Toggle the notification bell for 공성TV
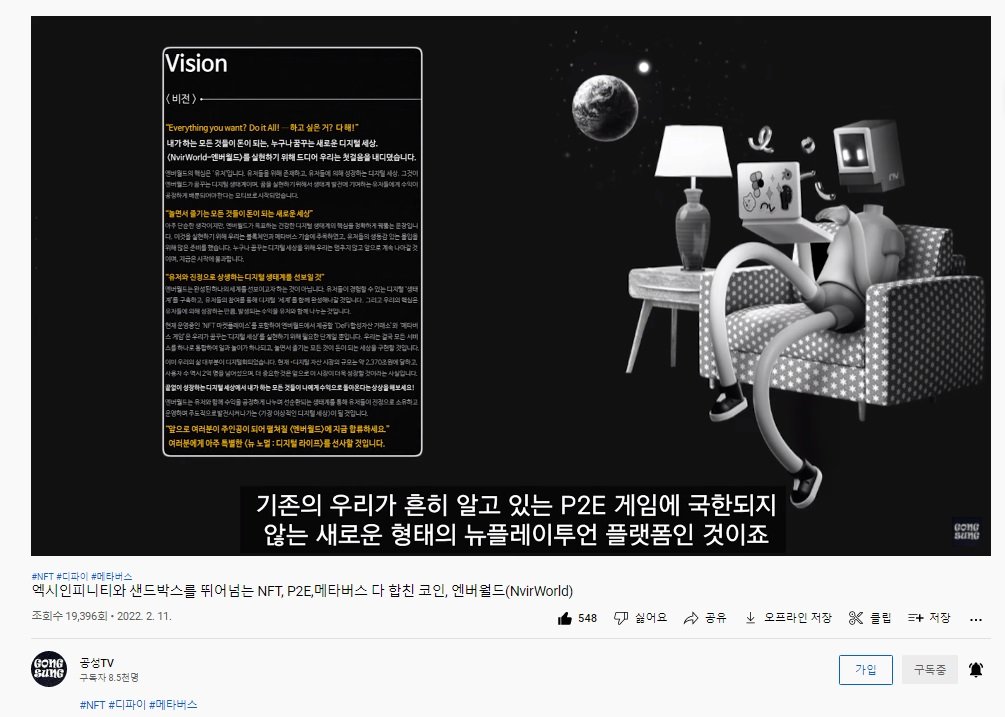 pyautogui.click(x=976, y=670)
